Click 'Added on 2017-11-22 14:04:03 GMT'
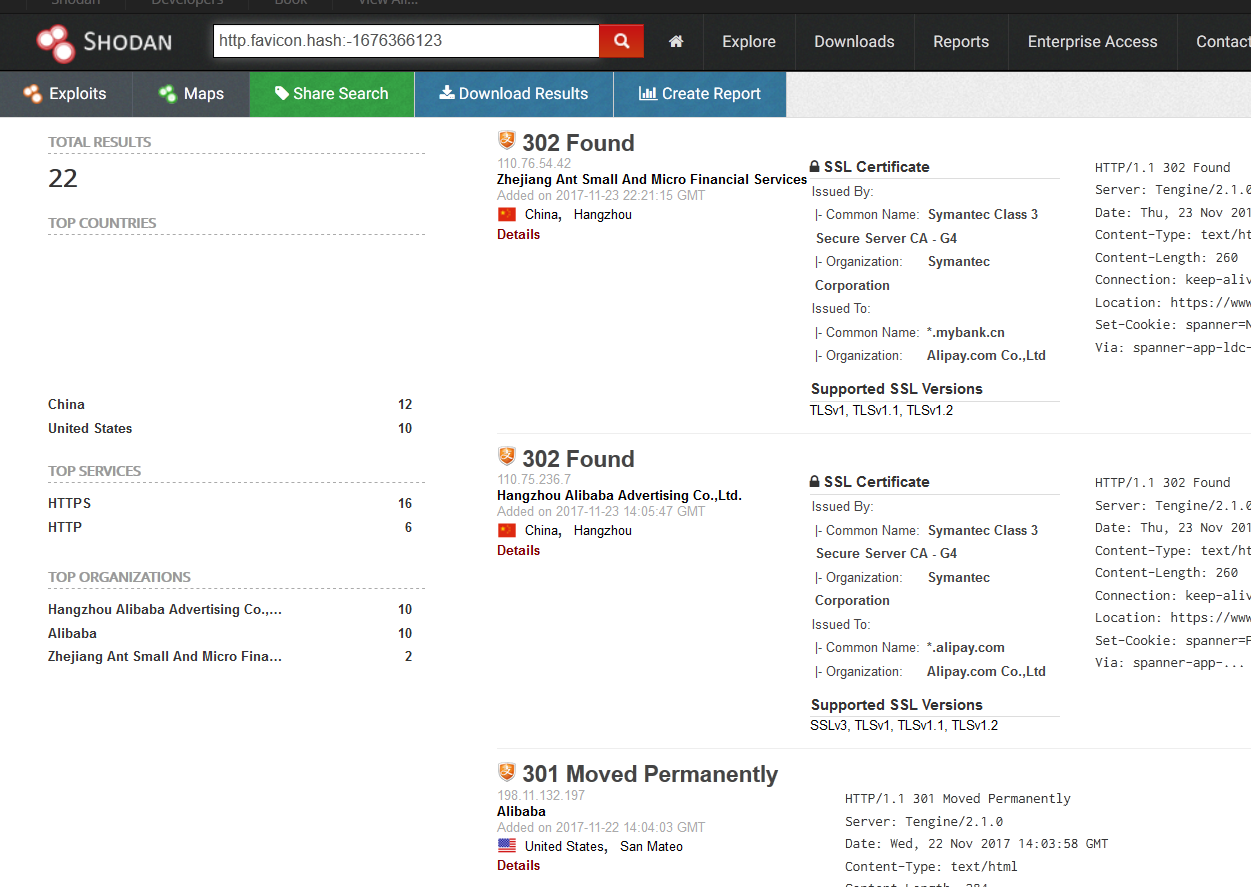 coord(601,828)
